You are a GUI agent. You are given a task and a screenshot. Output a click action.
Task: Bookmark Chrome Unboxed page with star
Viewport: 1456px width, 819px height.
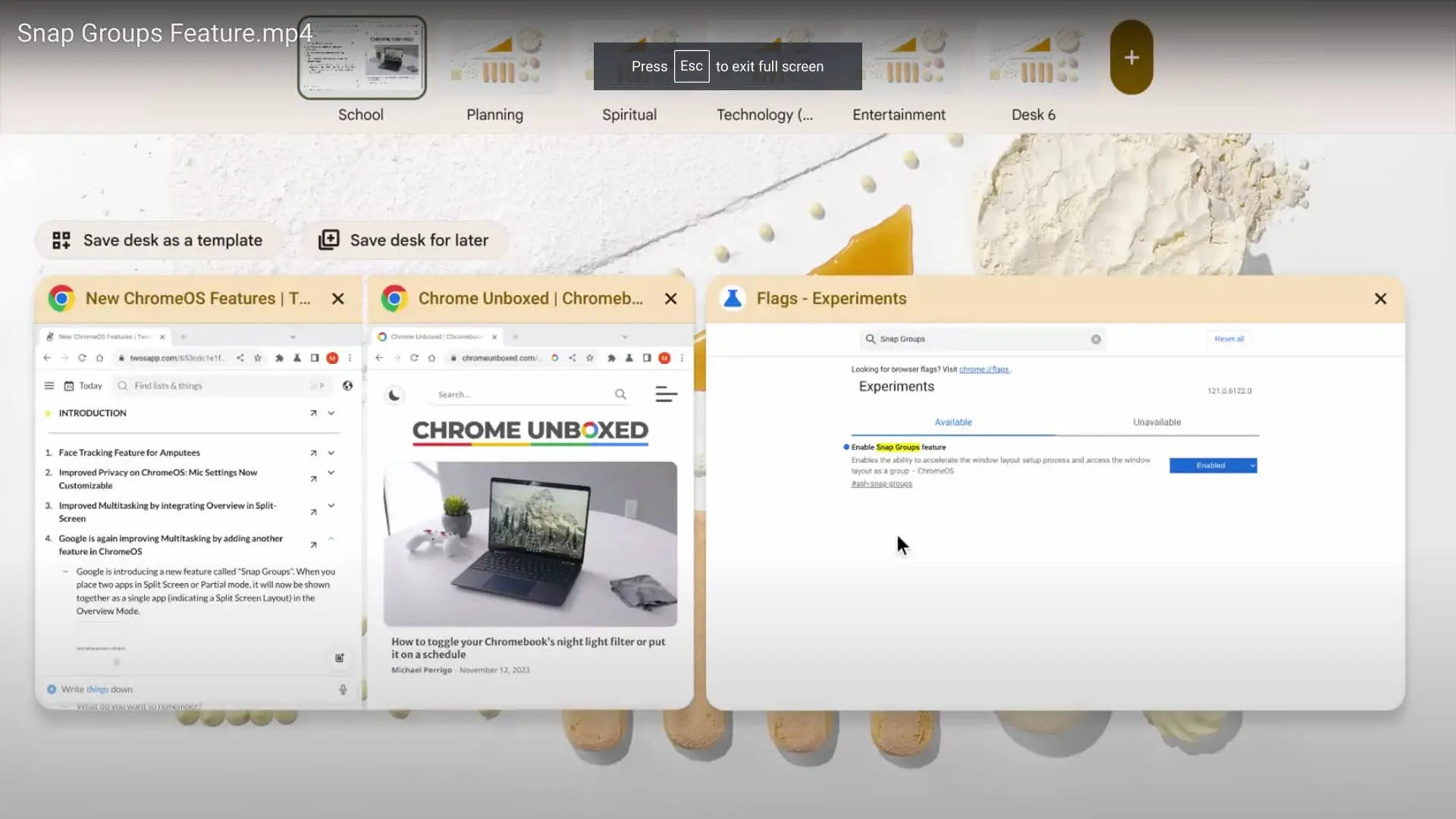pos(590,358)
